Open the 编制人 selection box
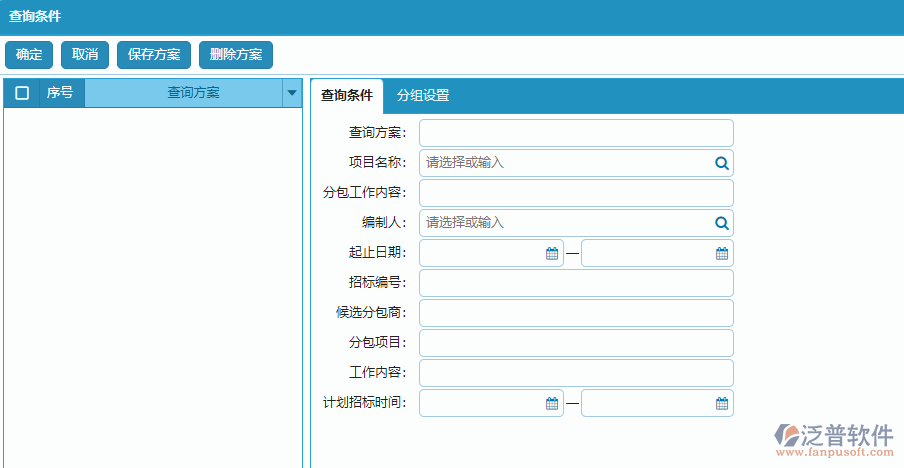 click(x=565, y=223)
